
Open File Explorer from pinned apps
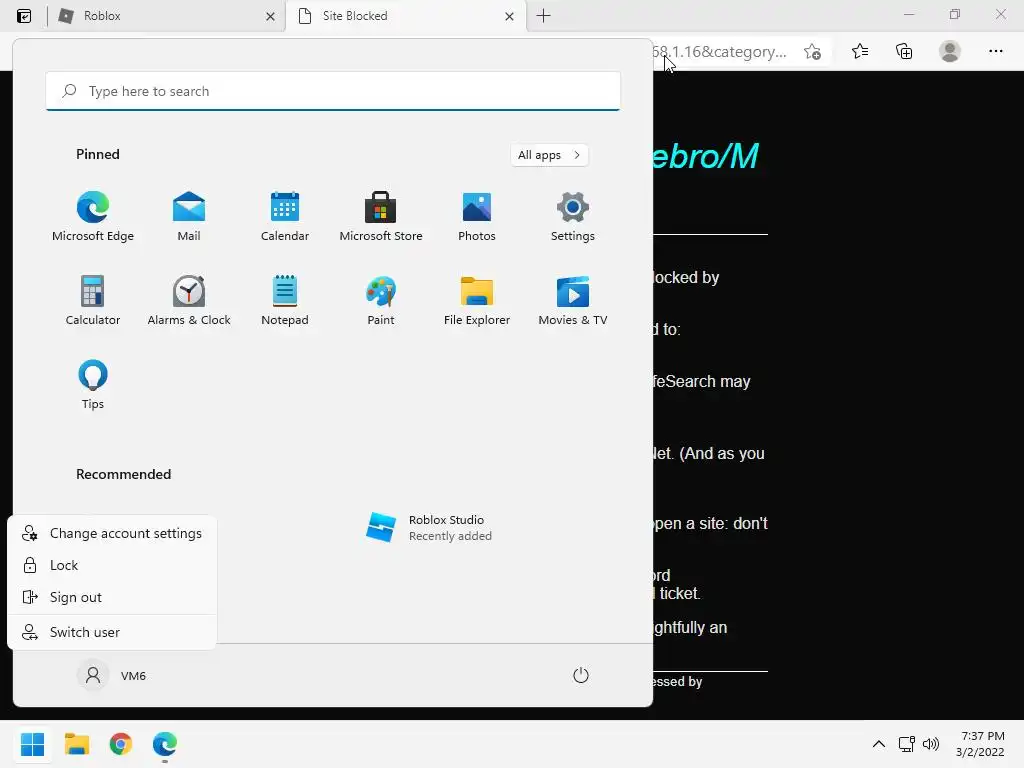coord(477,300)
